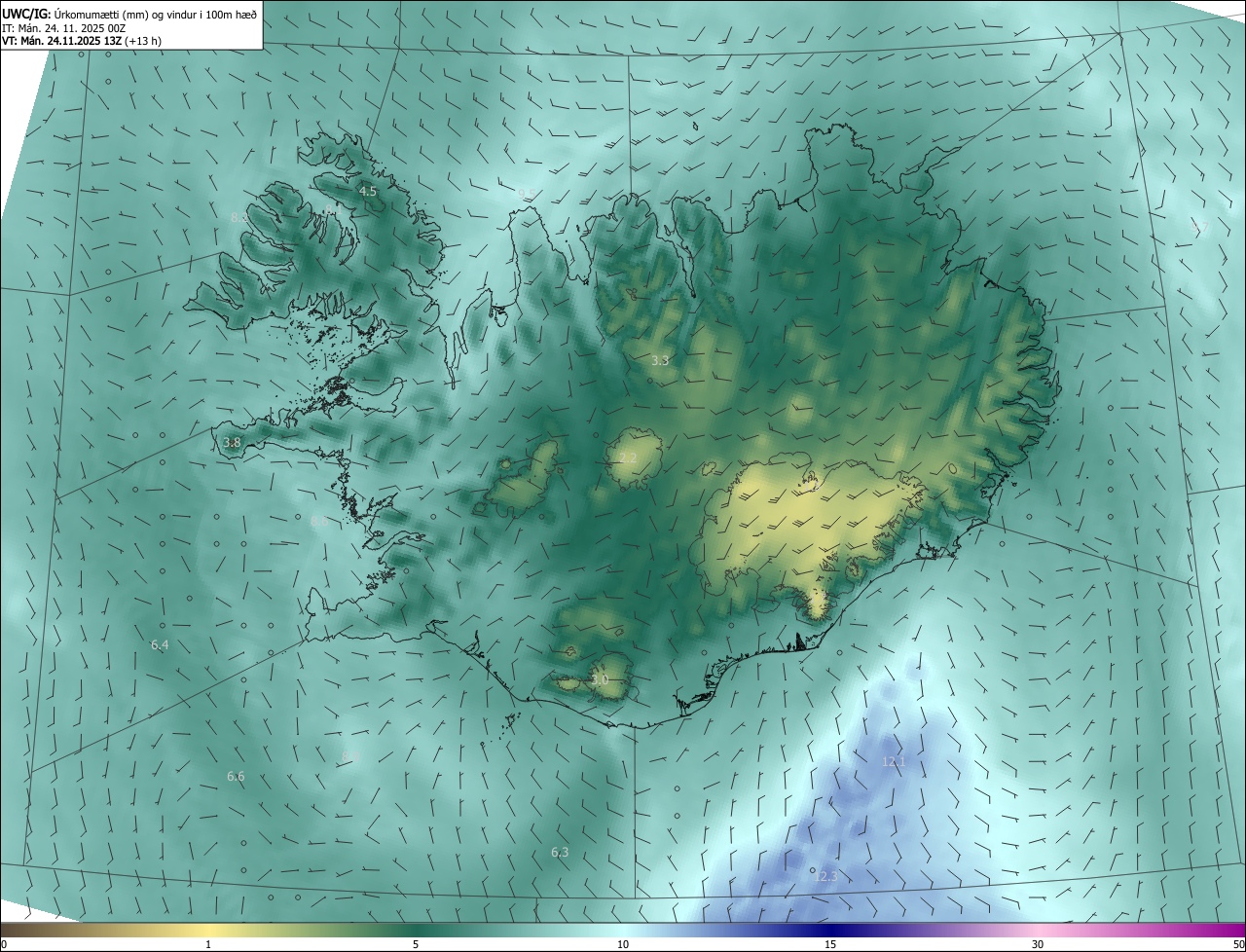Select the VT: Mán. 24.11.2025 13Z line
This screenshot has height=952, width=1246.
pos(82,41)
